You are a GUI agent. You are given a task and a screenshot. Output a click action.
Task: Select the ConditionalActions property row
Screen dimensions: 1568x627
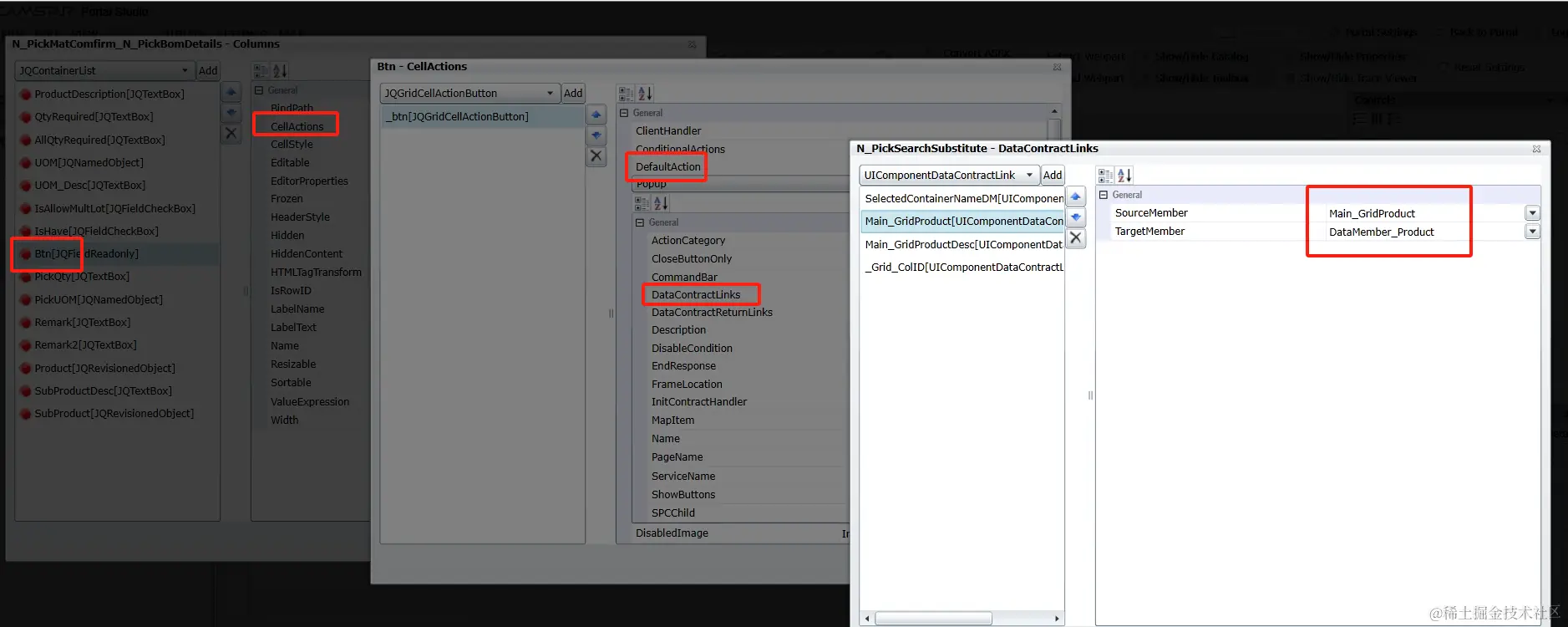click(x=680, y=150)
